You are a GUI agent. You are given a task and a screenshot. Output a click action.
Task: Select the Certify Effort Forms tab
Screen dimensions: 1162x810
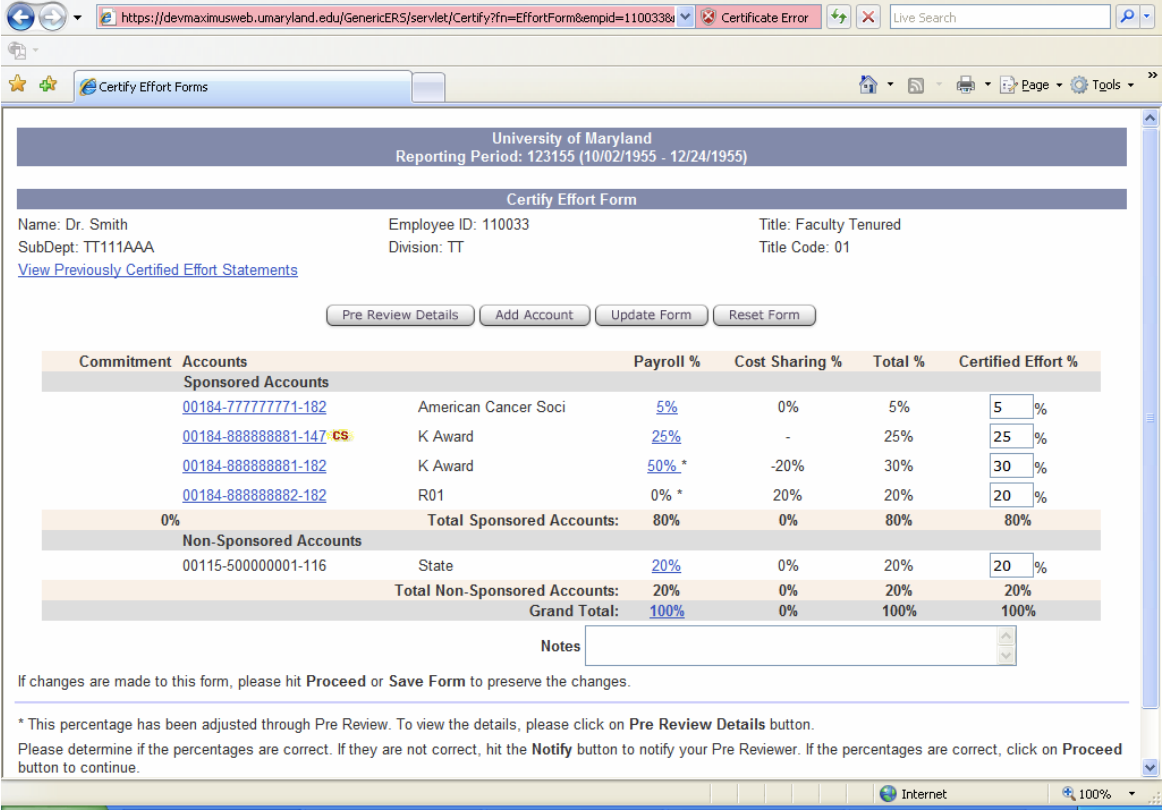point(240,87)
